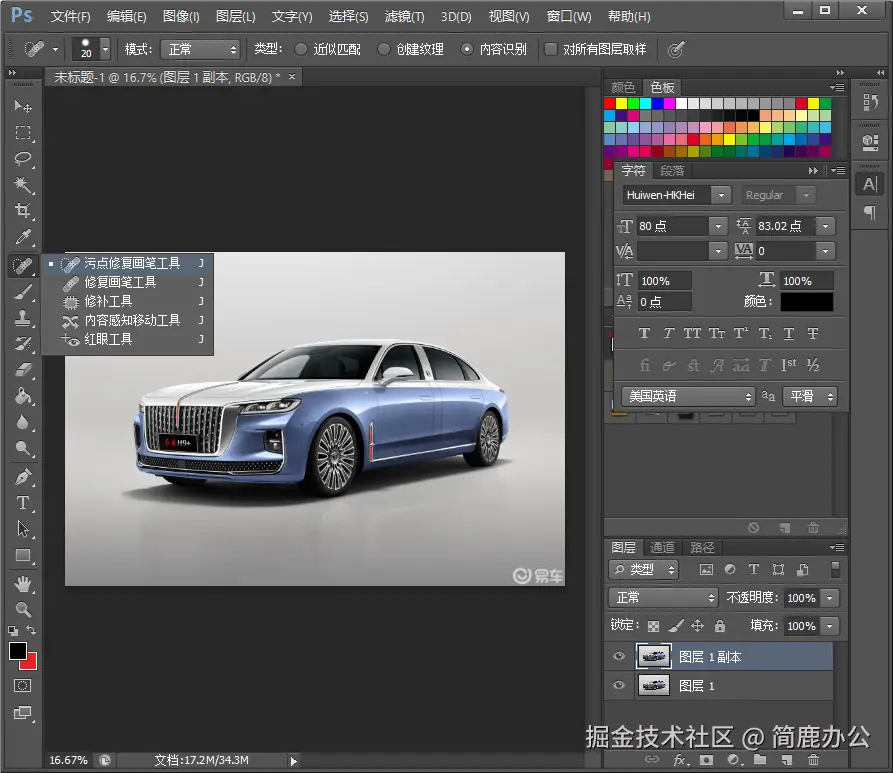Select the Lasso tool

(22, 159)
